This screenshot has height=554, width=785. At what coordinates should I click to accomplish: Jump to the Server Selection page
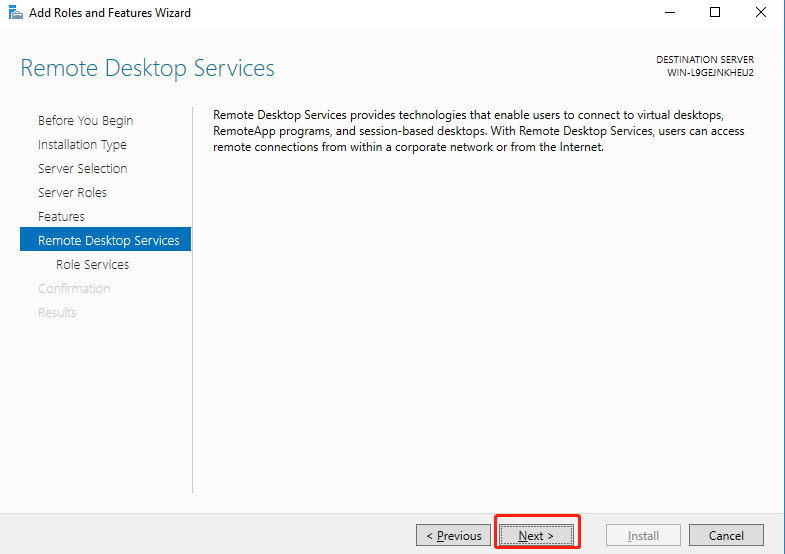(x=82, y=169)
